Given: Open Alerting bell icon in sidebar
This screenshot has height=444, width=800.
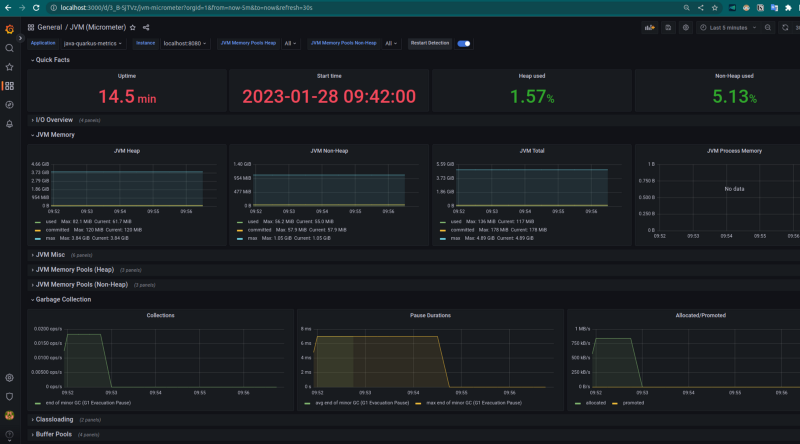Looking at the screenshot, I should coord(9,124).
